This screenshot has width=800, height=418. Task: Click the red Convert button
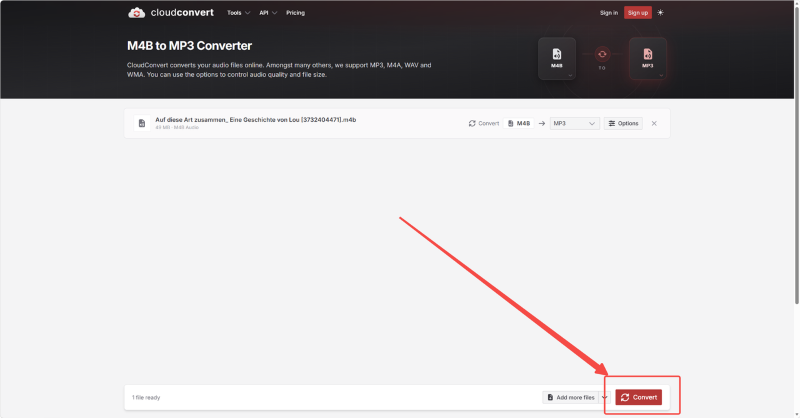tap(638, 397)
